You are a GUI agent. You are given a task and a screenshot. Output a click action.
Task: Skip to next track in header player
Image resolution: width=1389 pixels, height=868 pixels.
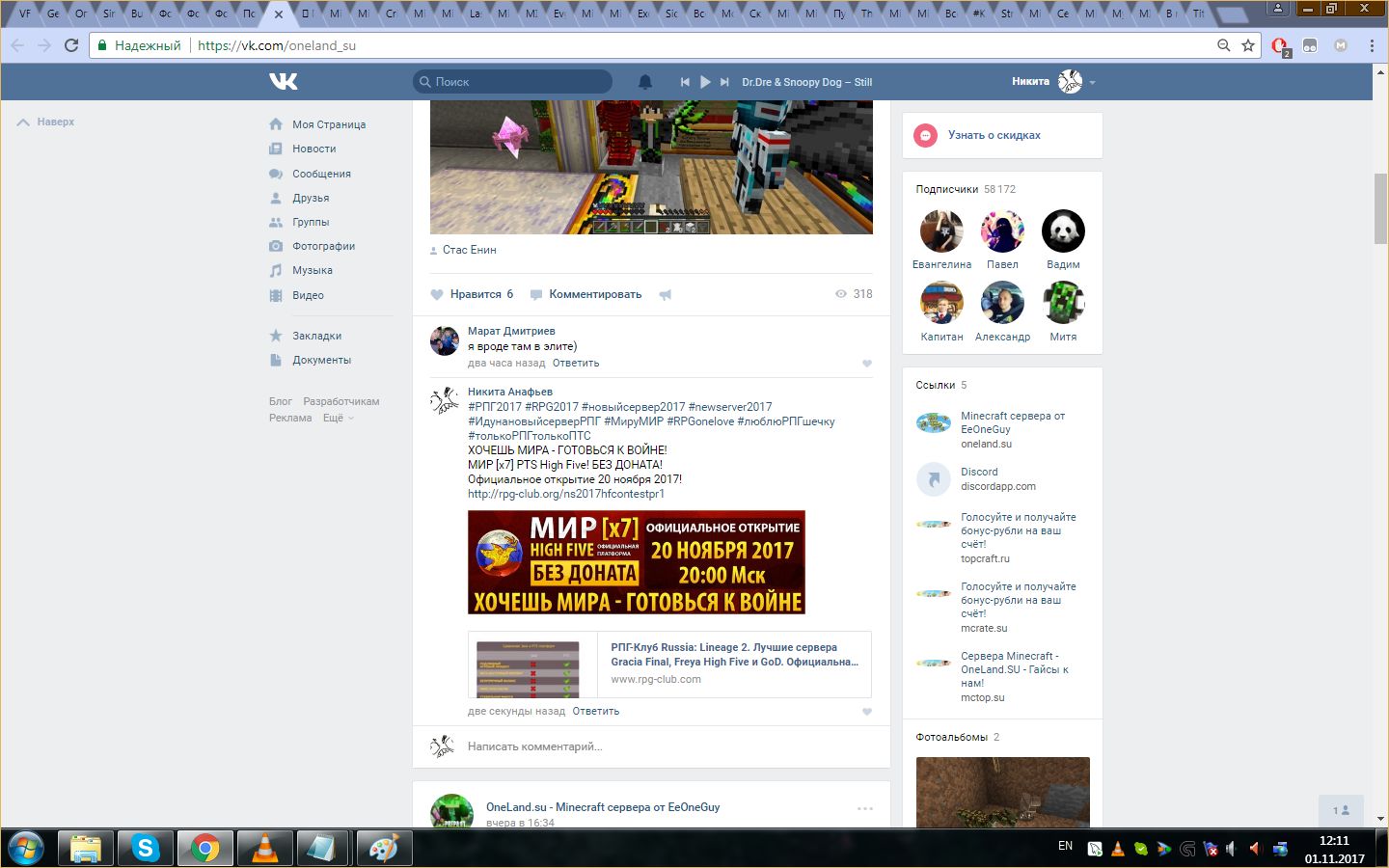pyautogui.click(x=724, y=82)
